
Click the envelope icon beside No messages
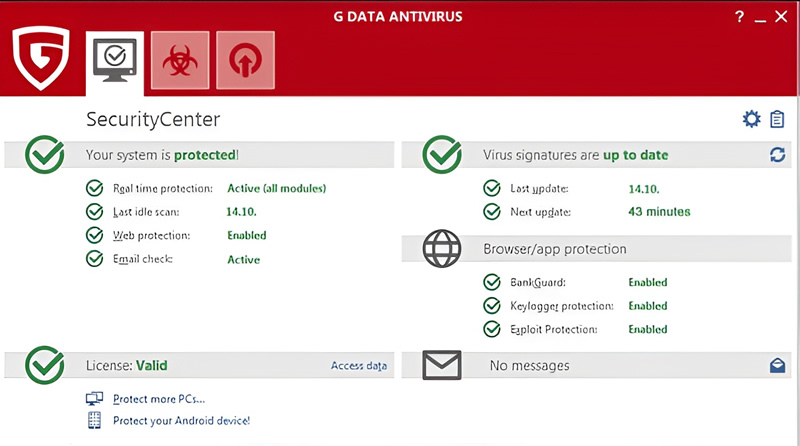(x=442, y=365)
